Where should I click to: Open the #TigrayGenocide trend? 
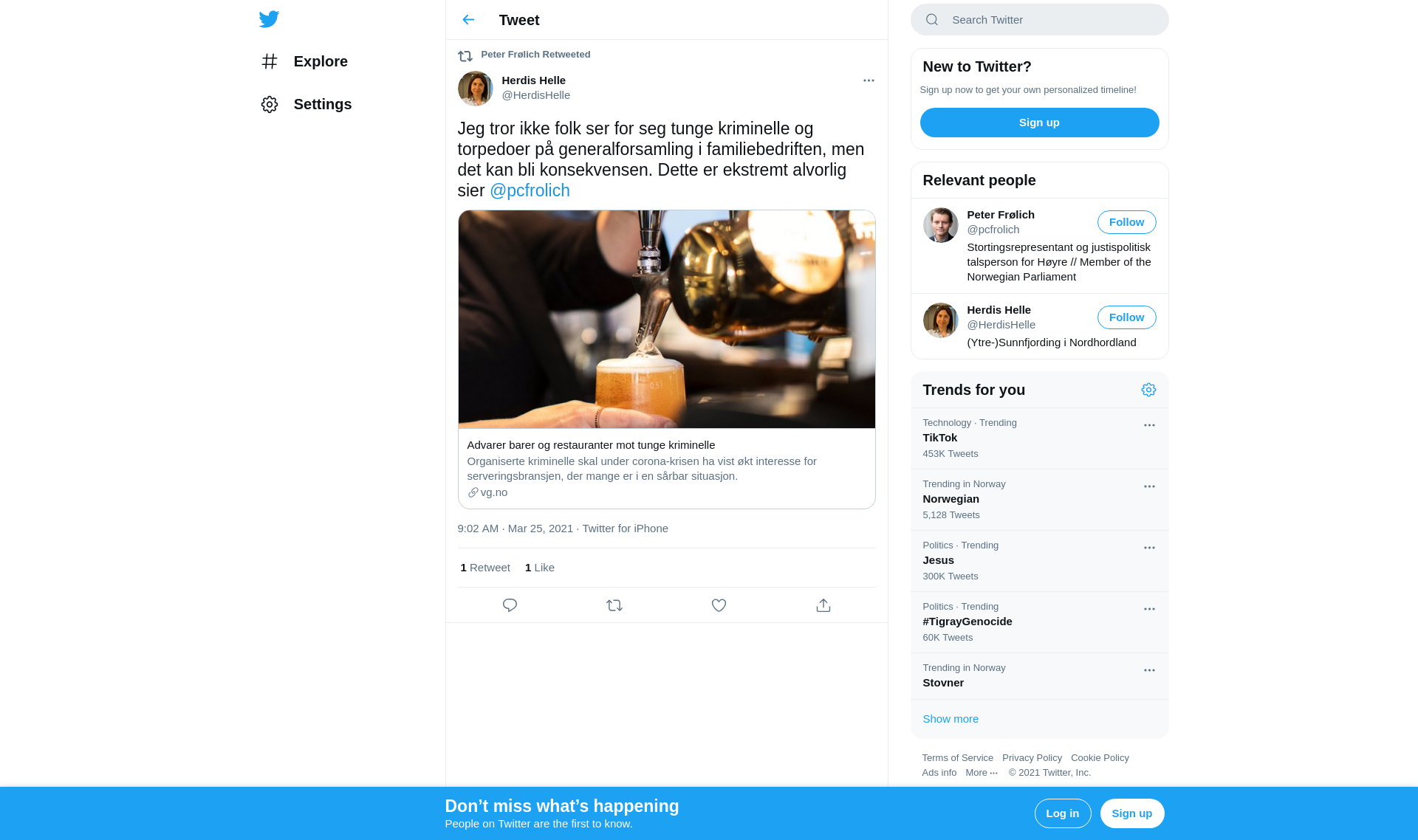(x=1039, y=622)
